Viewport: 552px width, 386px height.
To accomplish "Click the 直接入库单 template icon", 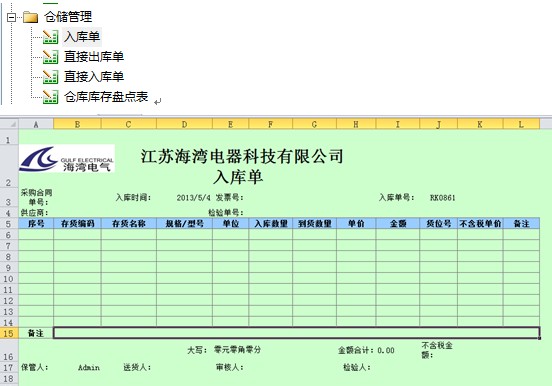I will tap(50, 77).
